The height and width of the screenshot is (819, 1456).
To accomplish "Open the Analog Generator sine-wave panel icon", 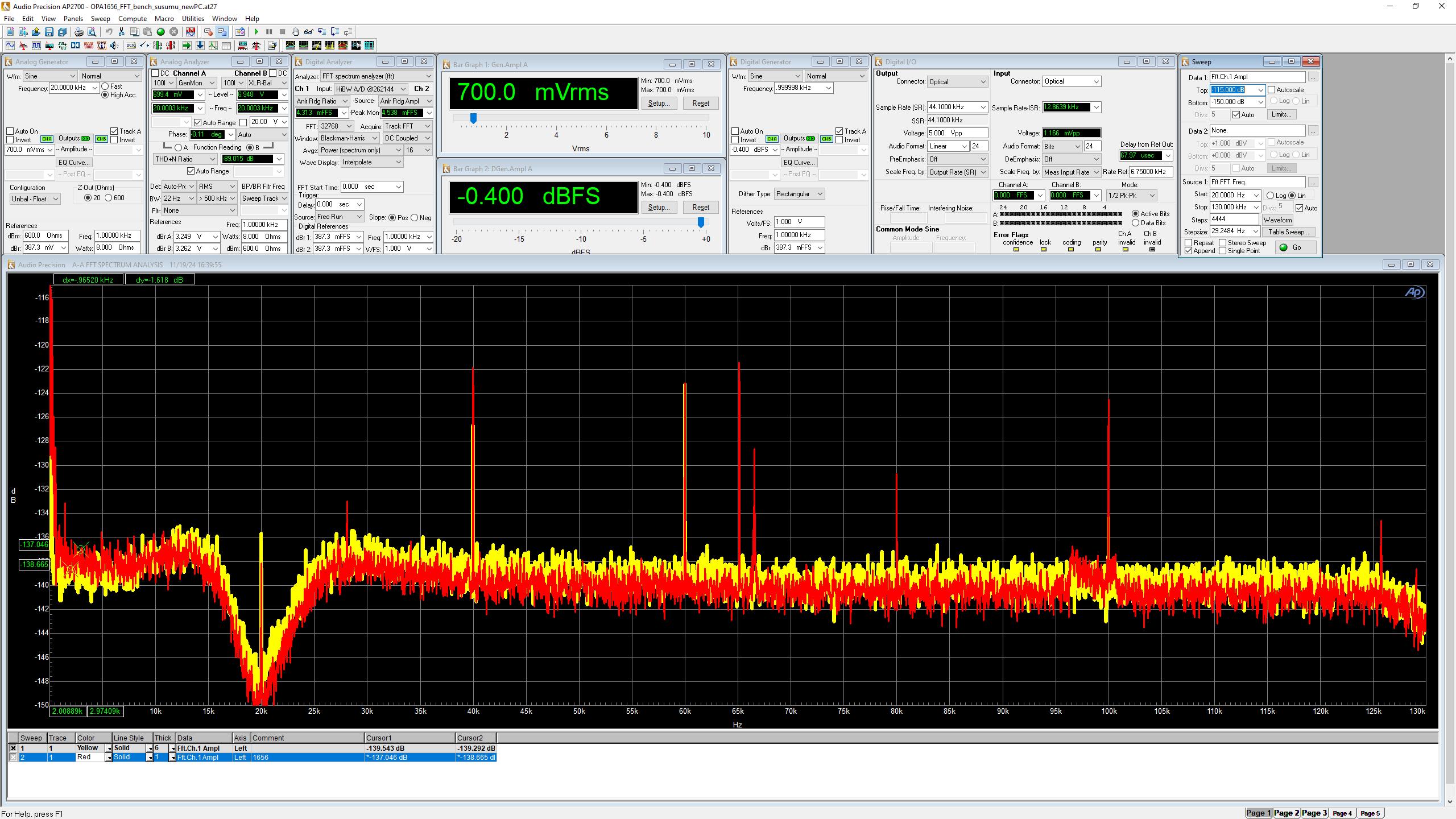I will pyautogui.click(x=10, y=45).
